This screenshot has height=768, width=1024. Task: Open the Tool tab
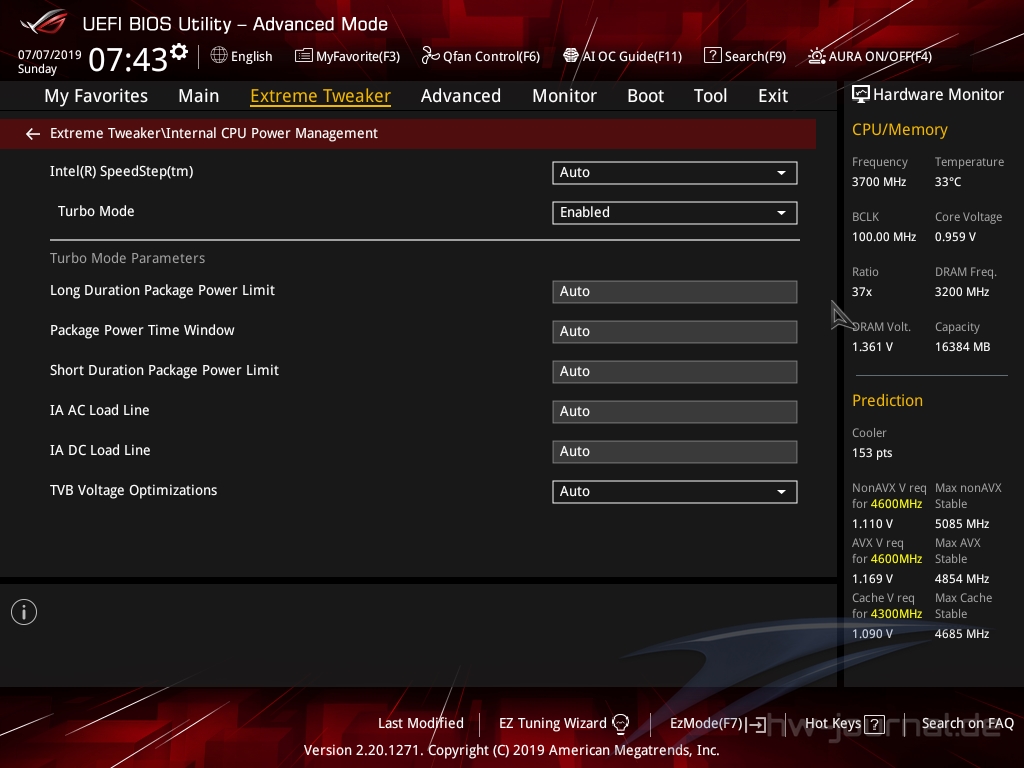(x=710, y=95)
